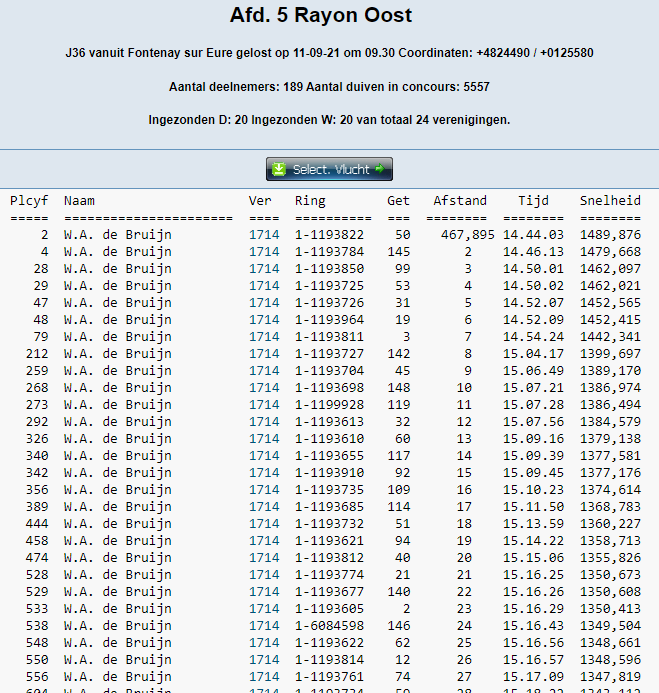The width and height of the screenshot is (659, 693).
Task: Click the Tijd column header
Action: pyautogui.click(x=533, y=201)
